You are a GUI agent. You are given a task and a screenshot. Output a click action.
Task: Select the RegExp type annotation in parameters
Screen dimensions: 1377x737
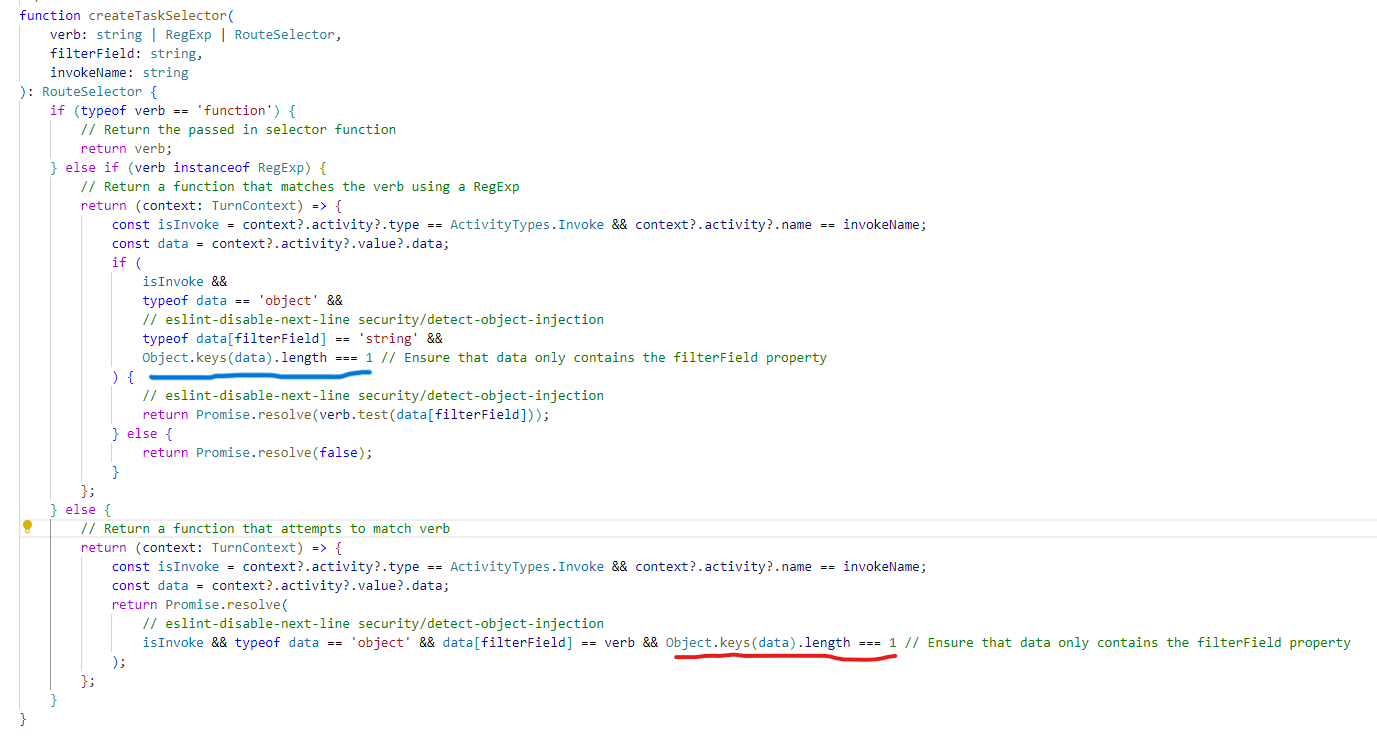click(188, 34)
